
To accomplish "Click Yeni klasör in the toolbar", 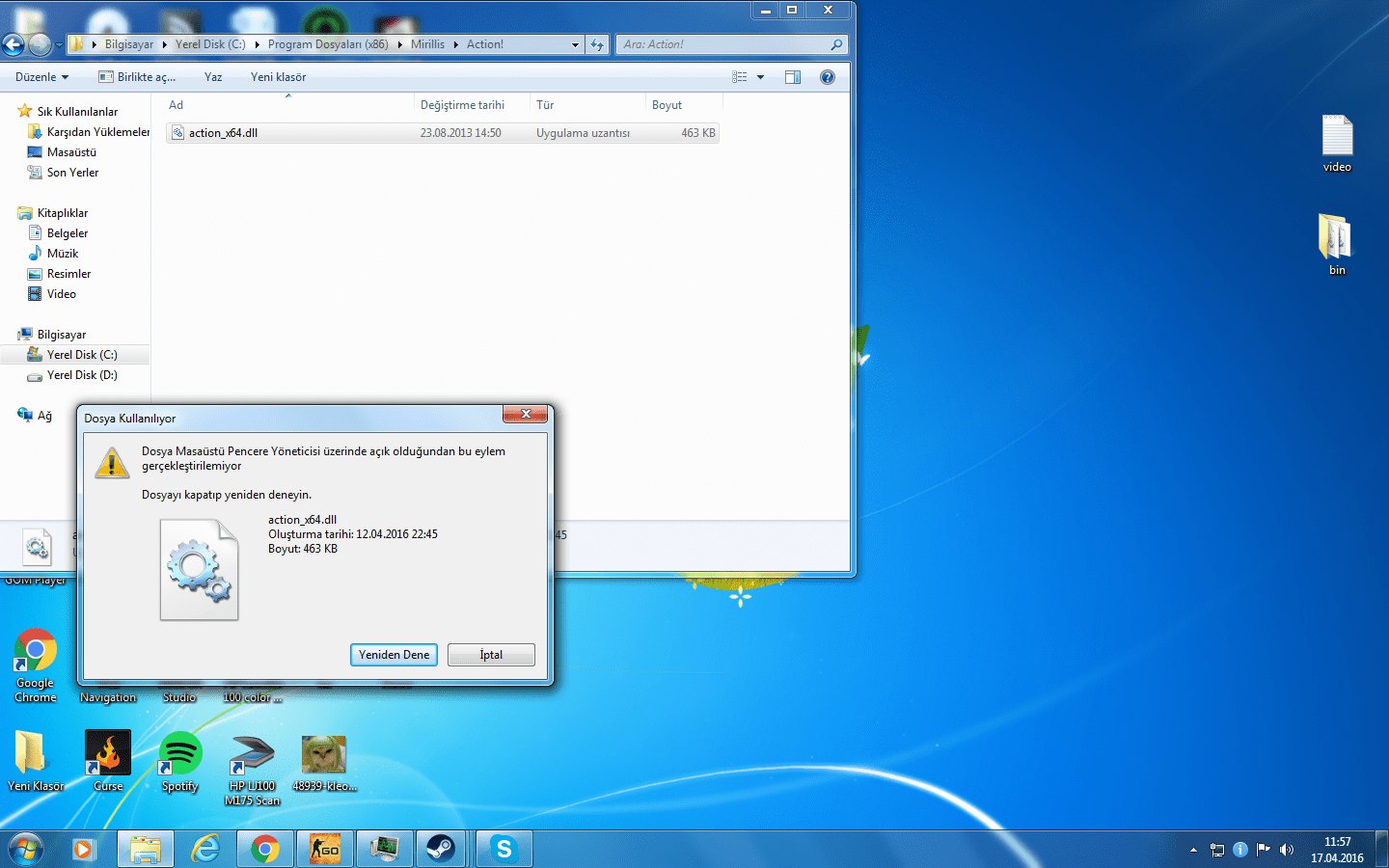I will (x=278, y=77).
